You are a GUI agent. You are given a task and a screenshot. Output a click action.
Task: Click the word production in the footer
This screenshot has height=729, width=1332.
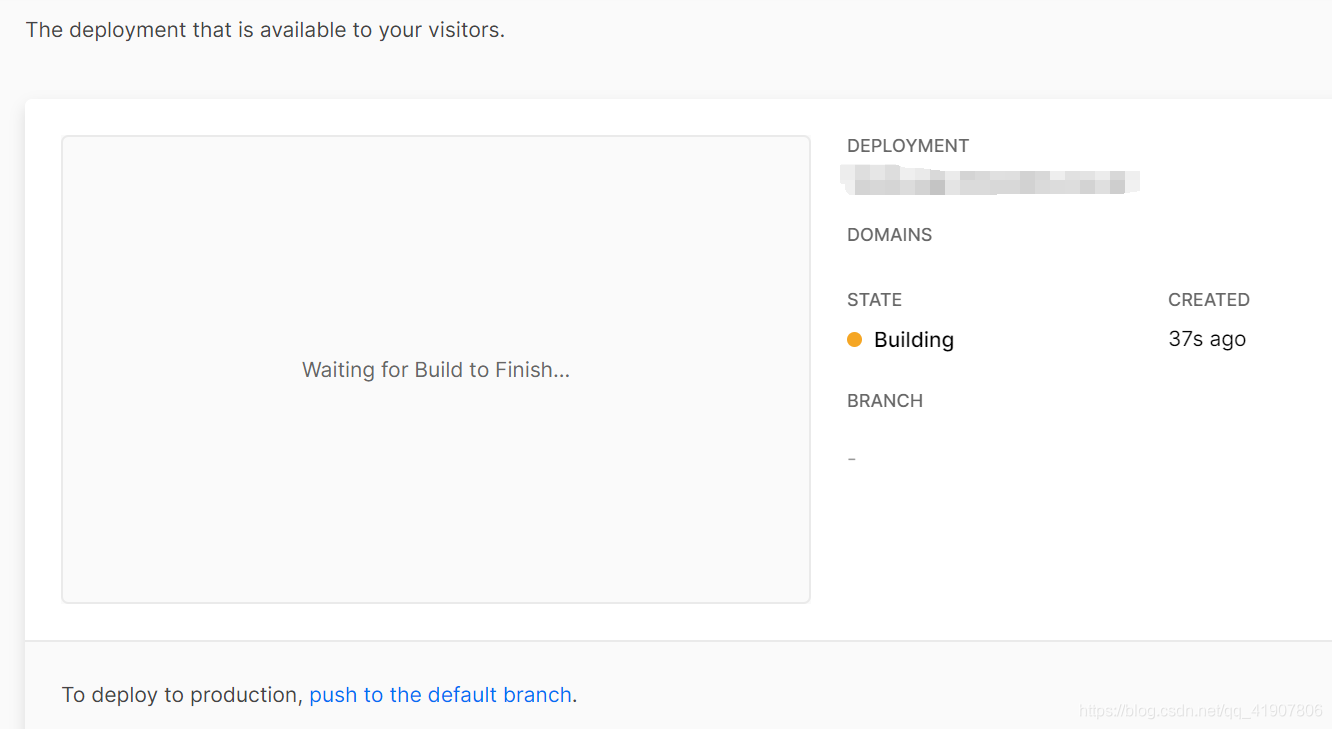tap(245, 695)
